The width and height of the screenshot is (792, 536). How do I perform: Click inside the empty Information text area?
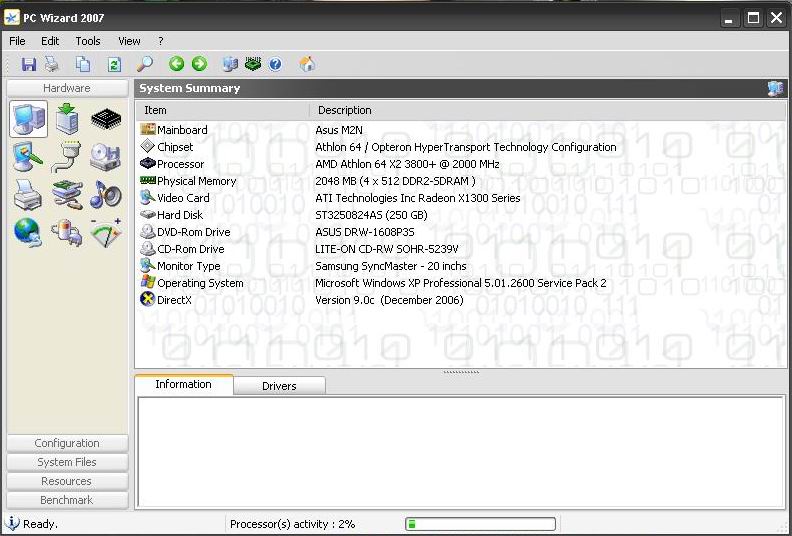pyautogui.click(x=461, y=452)
